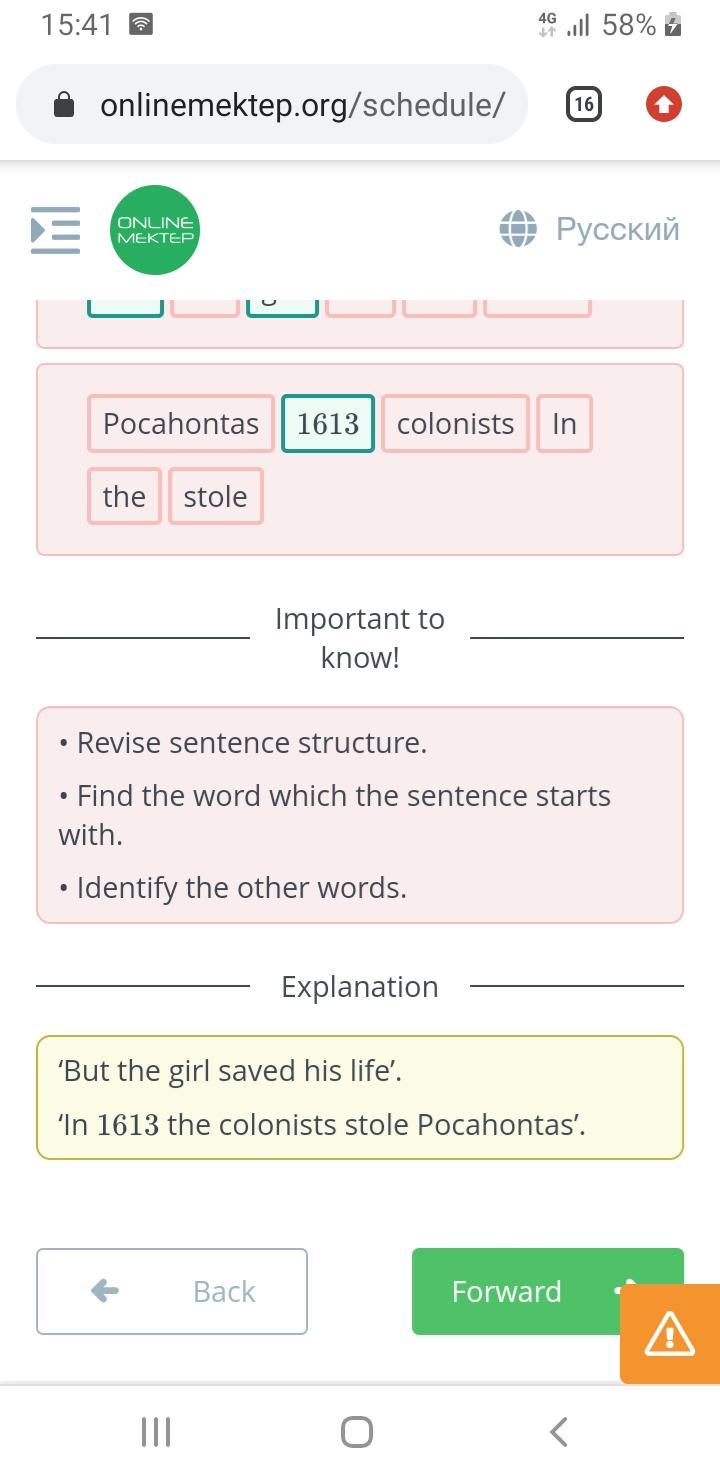
Task: Tap the 'the' word tile
Action: [124, 496]
